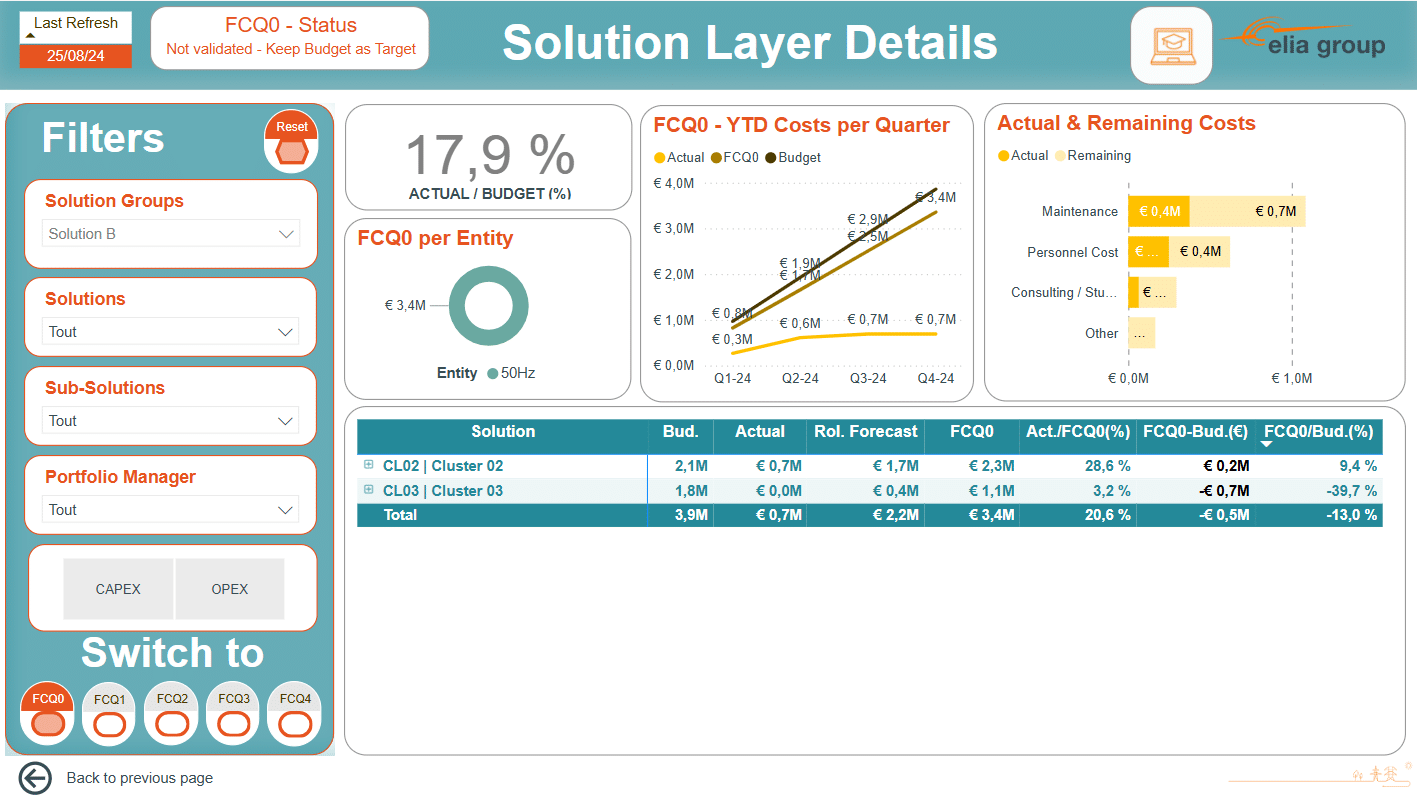Click the € 1,1M FCQ0 cell for CL03
Viewport: 1417px width, 799px height.
[991, 491]
